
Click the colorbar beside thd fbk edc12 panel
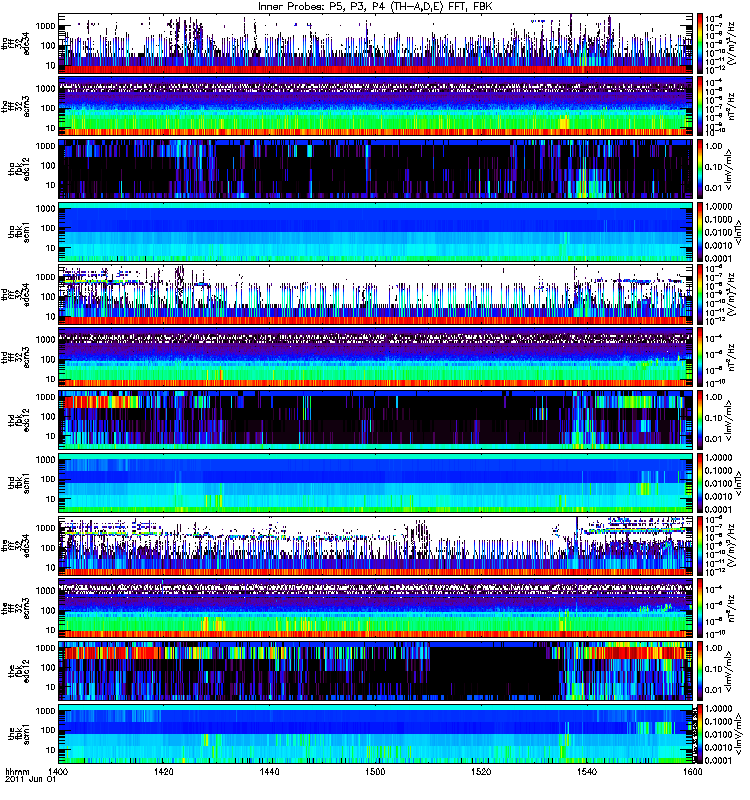pos(701,420)
